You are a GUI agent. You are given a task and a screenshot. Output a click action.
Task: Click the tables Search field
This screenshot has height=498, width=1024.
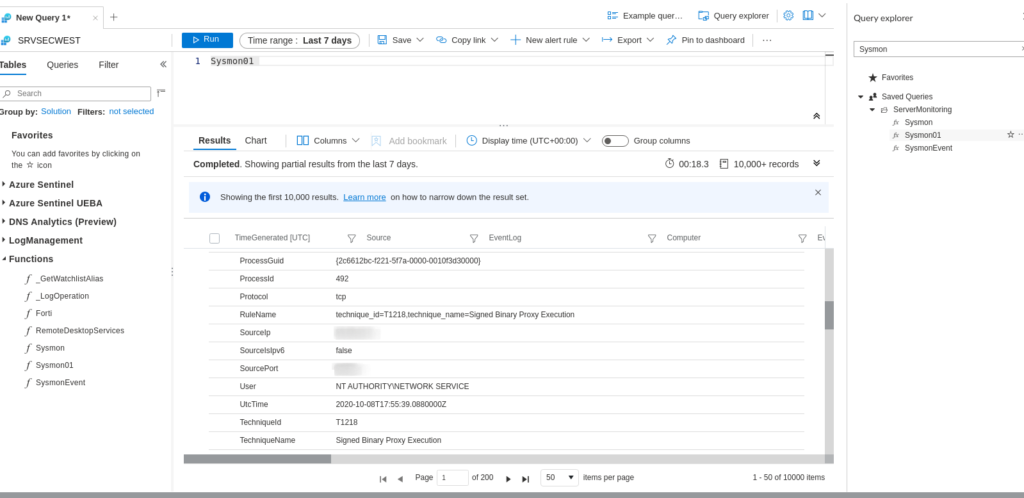tap(75, 93)
